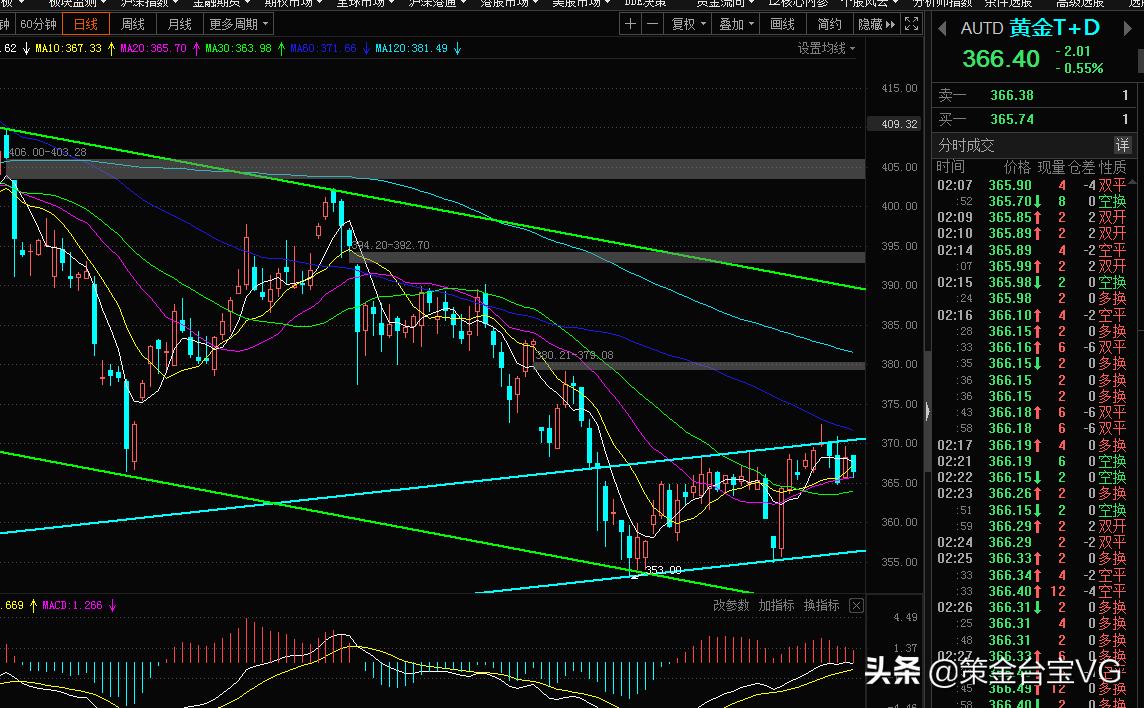The width and height of the screenshot is (1144, 708).
Task: Click the MA120:381.49 label
Action: 411,48
